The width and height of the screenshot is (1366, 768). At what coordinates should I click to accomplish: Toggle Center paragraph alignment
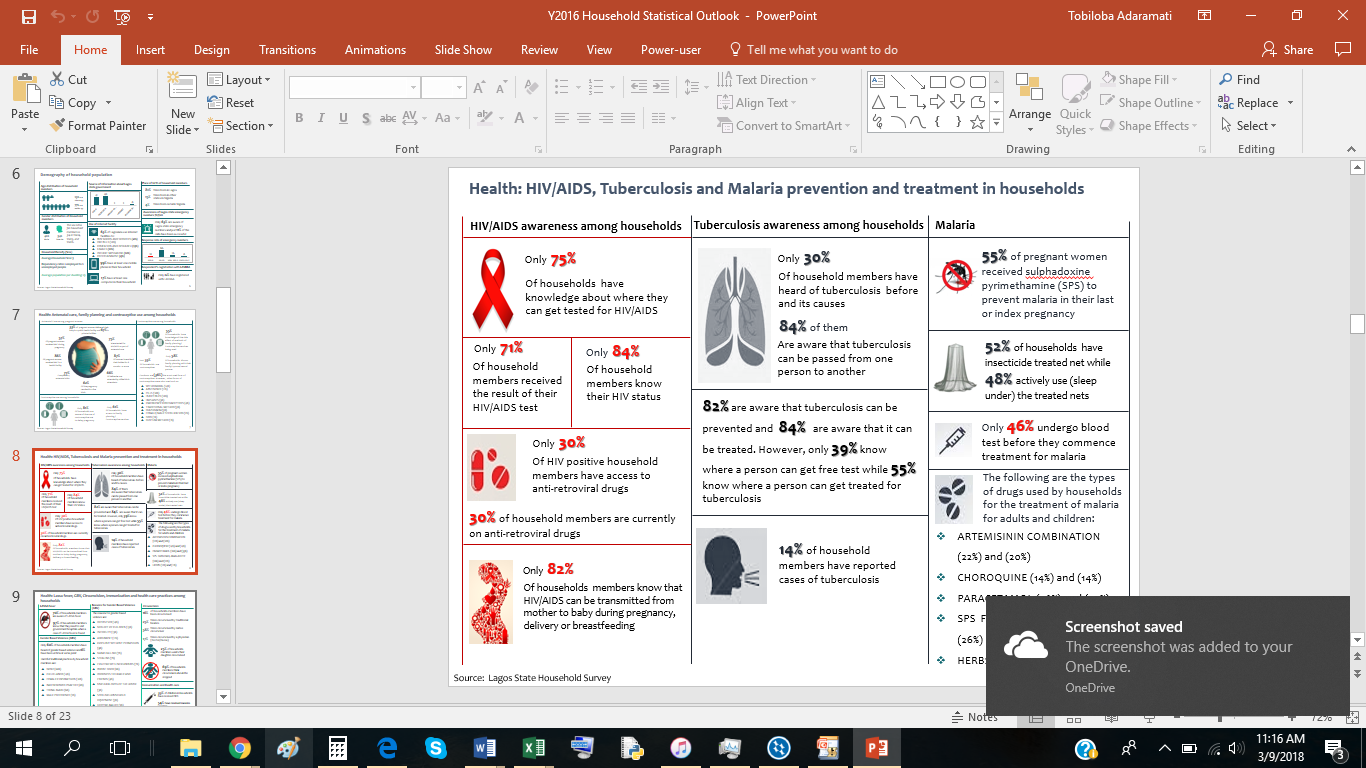pos(584,118)
